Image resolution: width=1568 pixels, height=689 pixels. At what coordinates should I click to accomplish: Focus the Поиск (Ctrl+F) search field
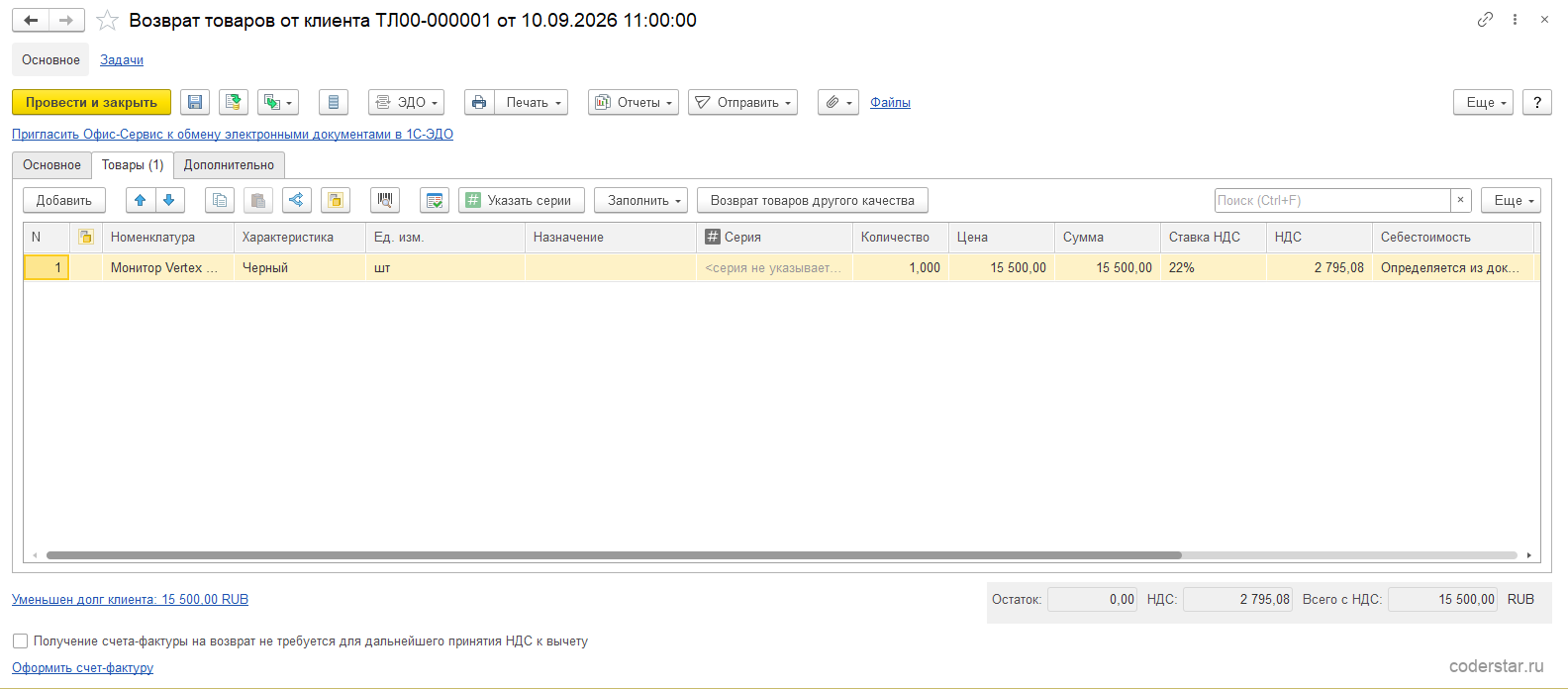tap(1332, 200)
